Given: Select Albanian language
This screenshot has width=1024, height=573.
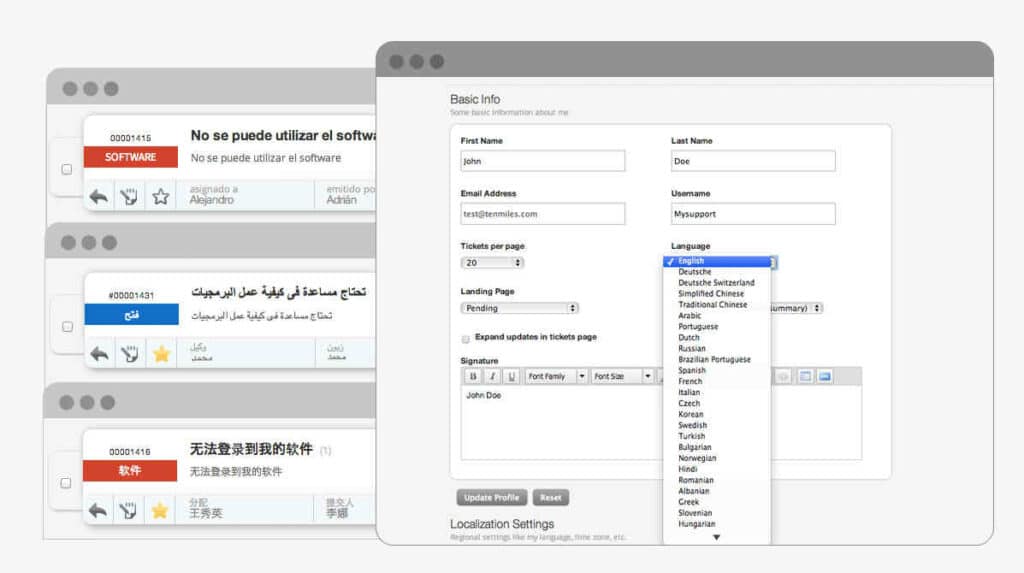Looking at the screenshot, I should [x=717, y=491].
